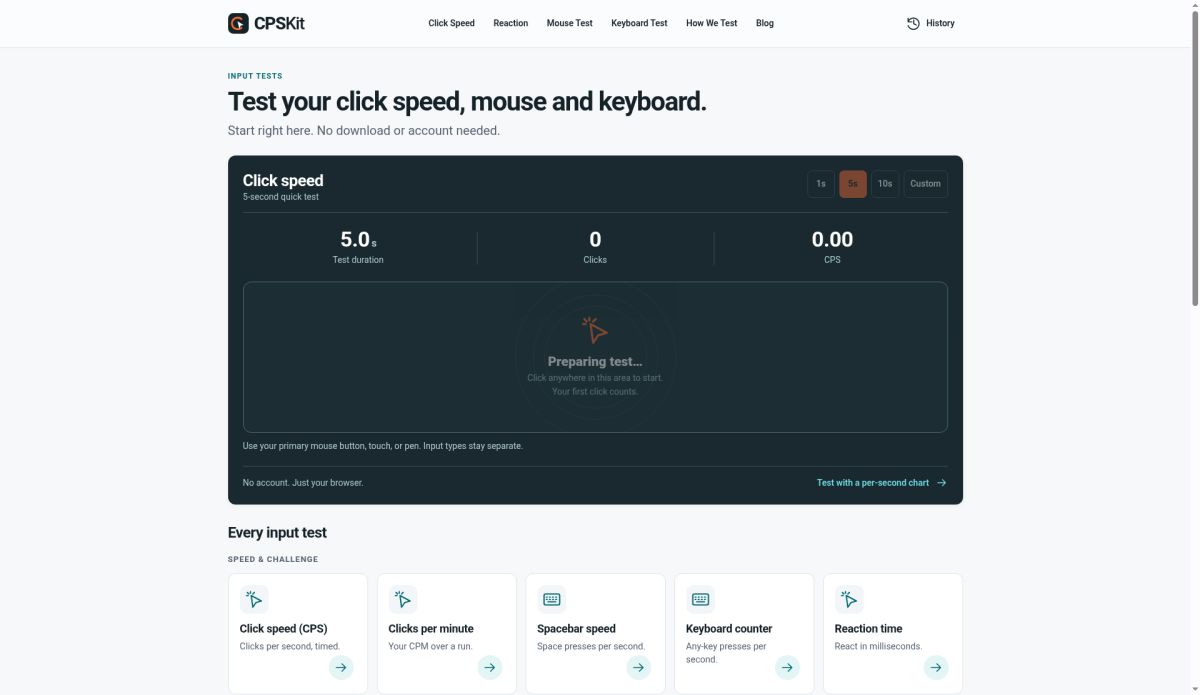Click the Click speed (CPS) card cursor icon
Image resolution: width=1200 pixels, height=695 pixels.
(x=254, y=599)
